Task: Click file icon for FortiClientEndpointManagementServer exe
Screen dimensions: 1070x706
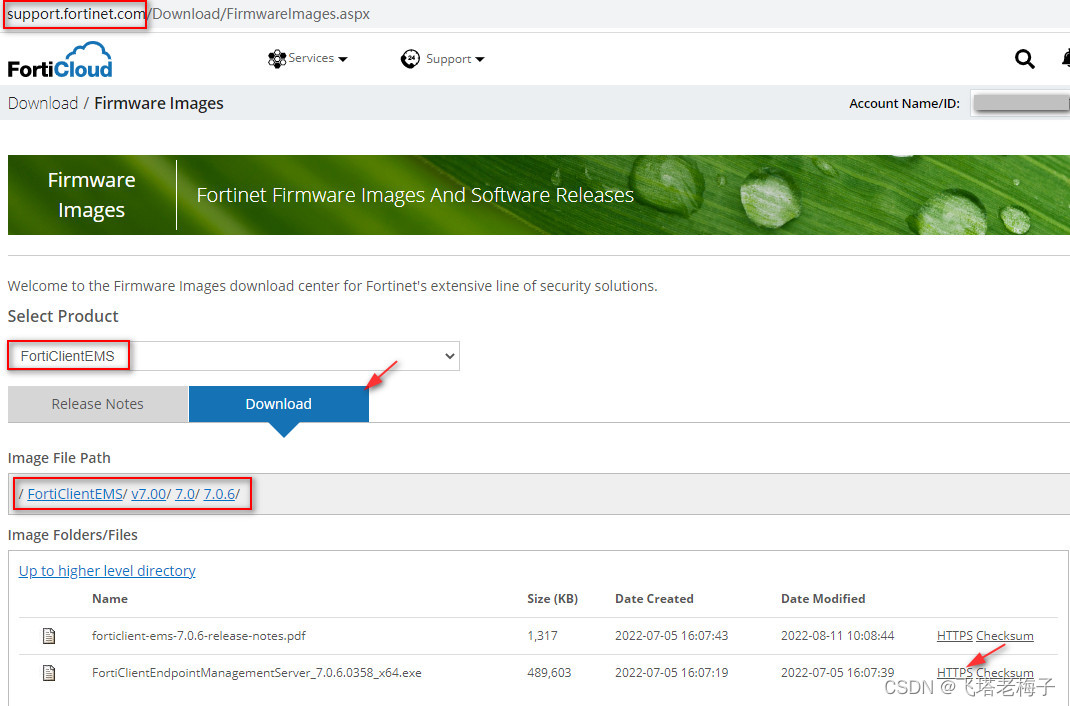Action: pyautogui.click(x=49, y=673)
